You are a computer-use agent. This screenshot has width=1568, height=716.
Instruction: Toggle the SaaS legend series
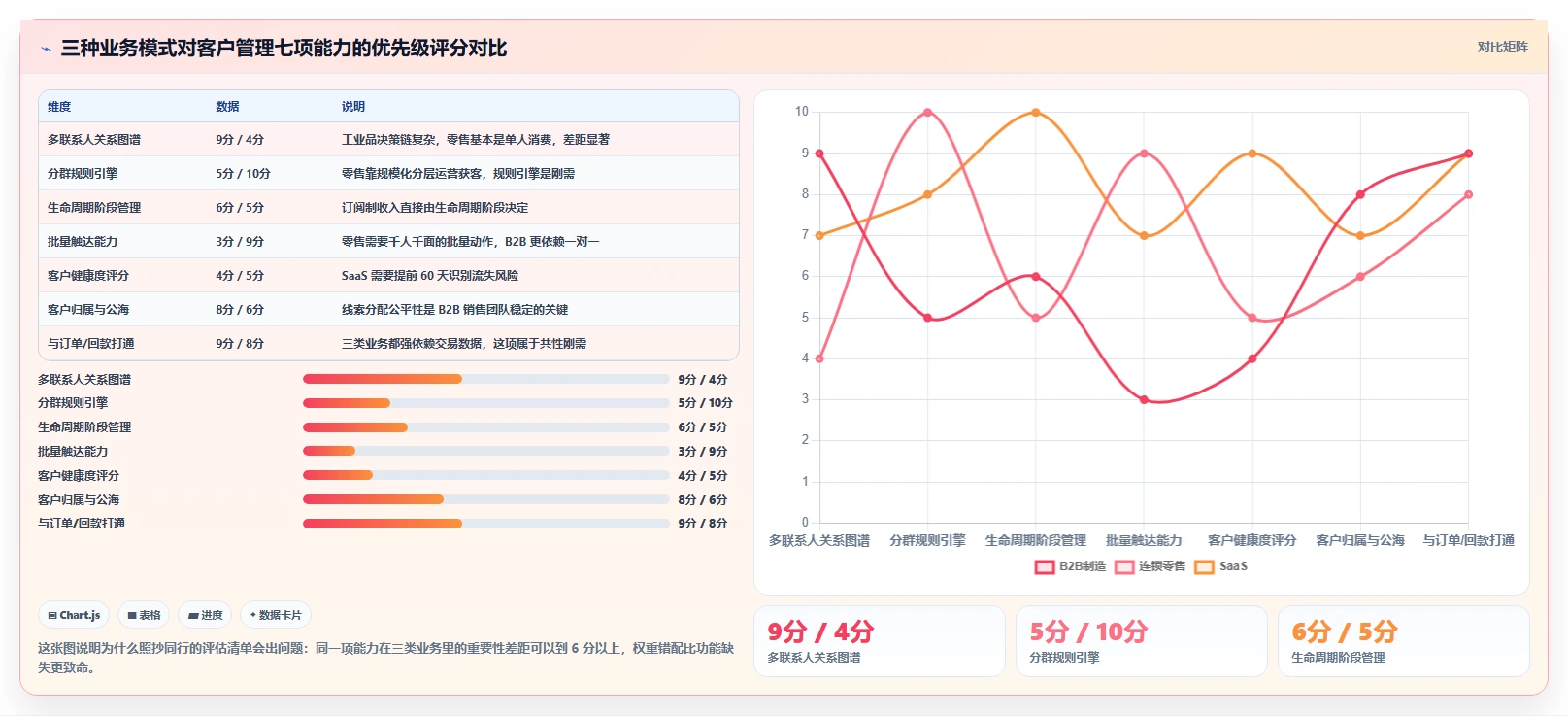[x=1221, y=566]
